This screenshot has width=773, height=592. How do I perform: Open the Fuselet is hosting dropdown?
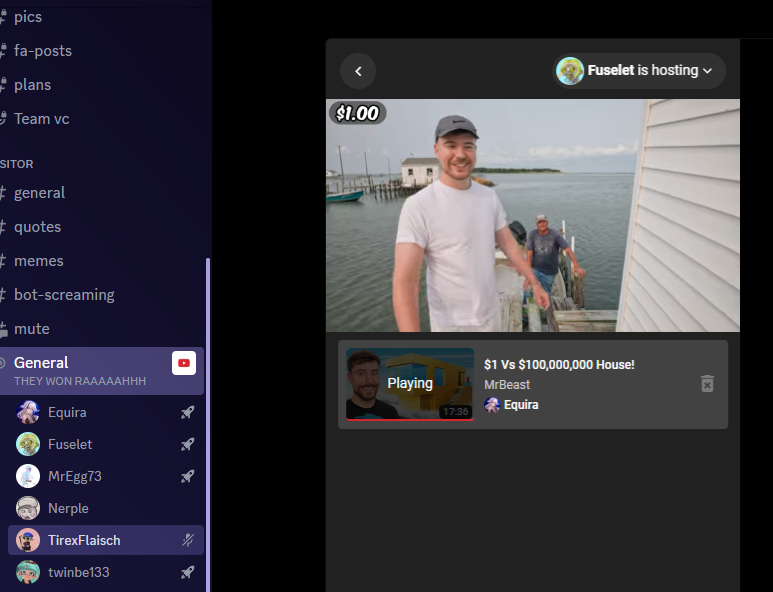tap(639, 71)
